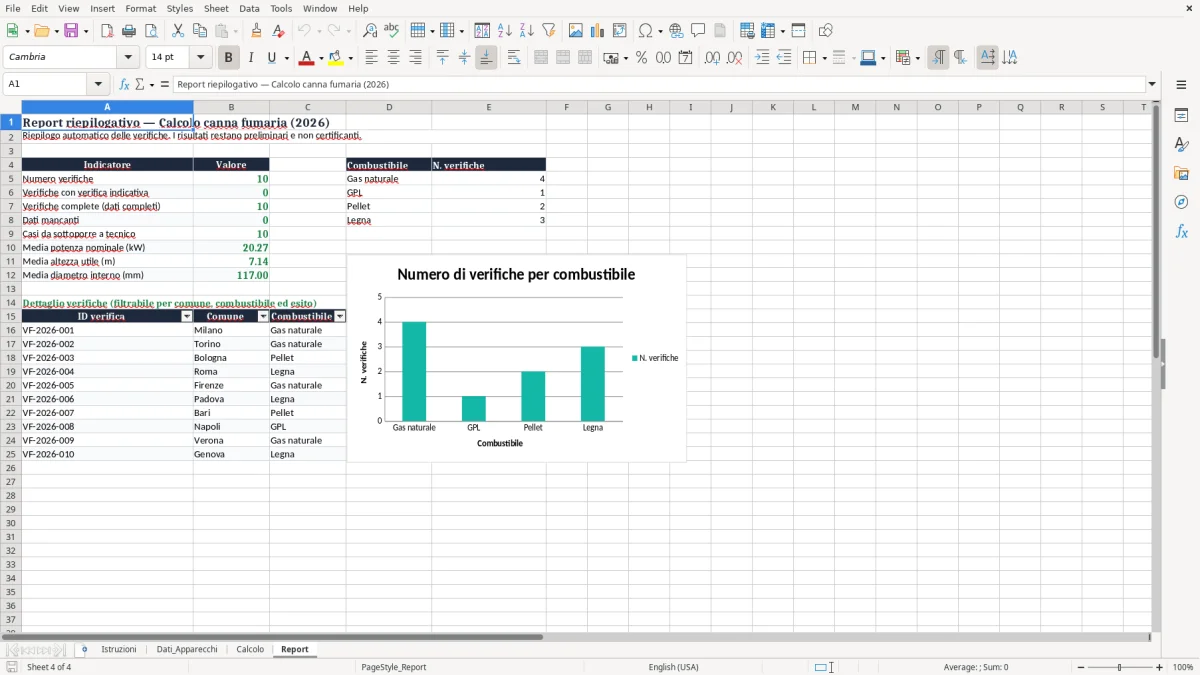Viewport: 1200px width, 675px height.
Task: Open Borders dropdown arrow
Action: [824, 58]
